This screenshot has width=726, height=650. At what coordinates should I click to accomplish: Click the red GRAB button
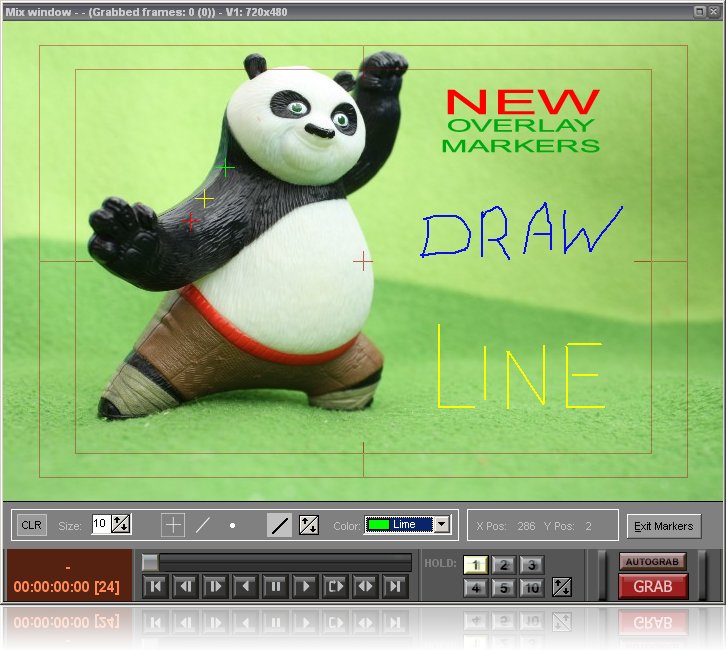point(653,587)
